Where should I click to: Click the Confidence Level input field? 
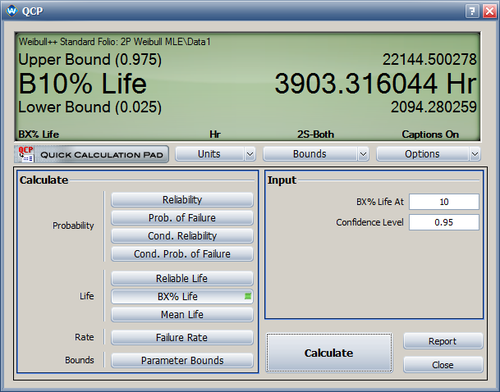tap(444, 222)
